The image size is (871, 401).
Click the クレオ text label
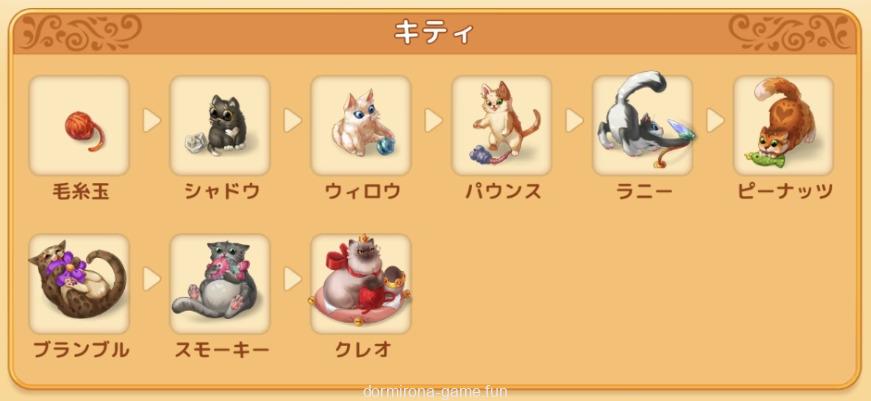363,350
